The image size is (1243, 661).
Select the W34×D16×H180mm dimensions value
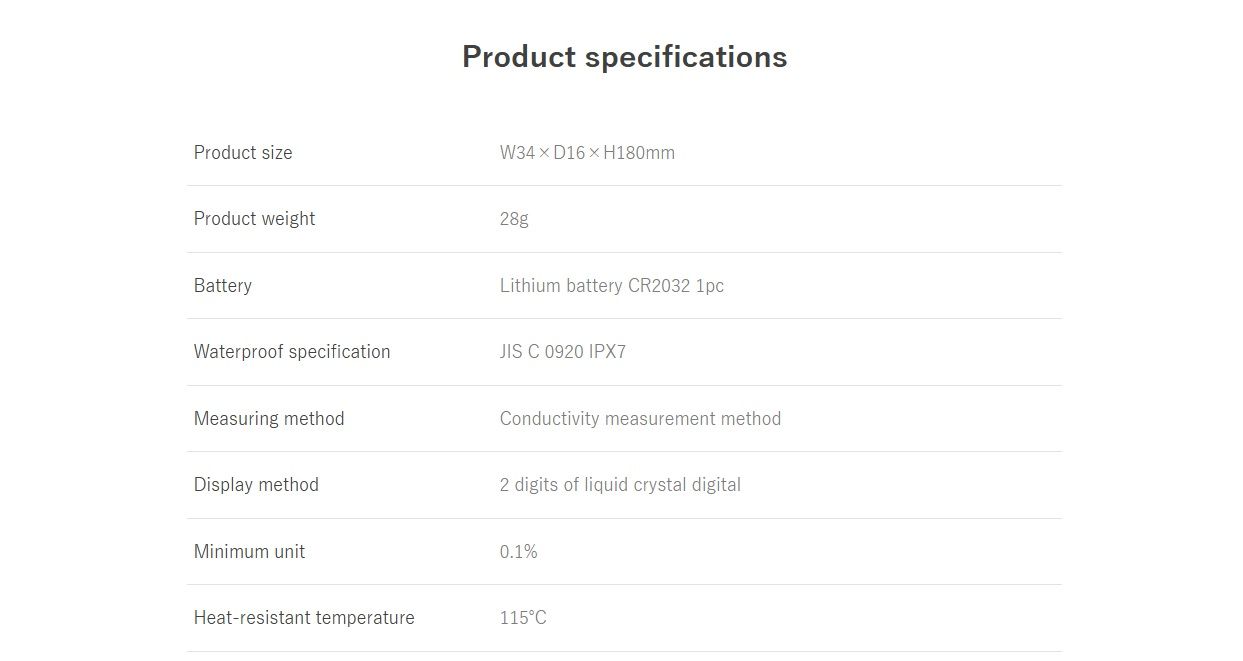[587, 153]
